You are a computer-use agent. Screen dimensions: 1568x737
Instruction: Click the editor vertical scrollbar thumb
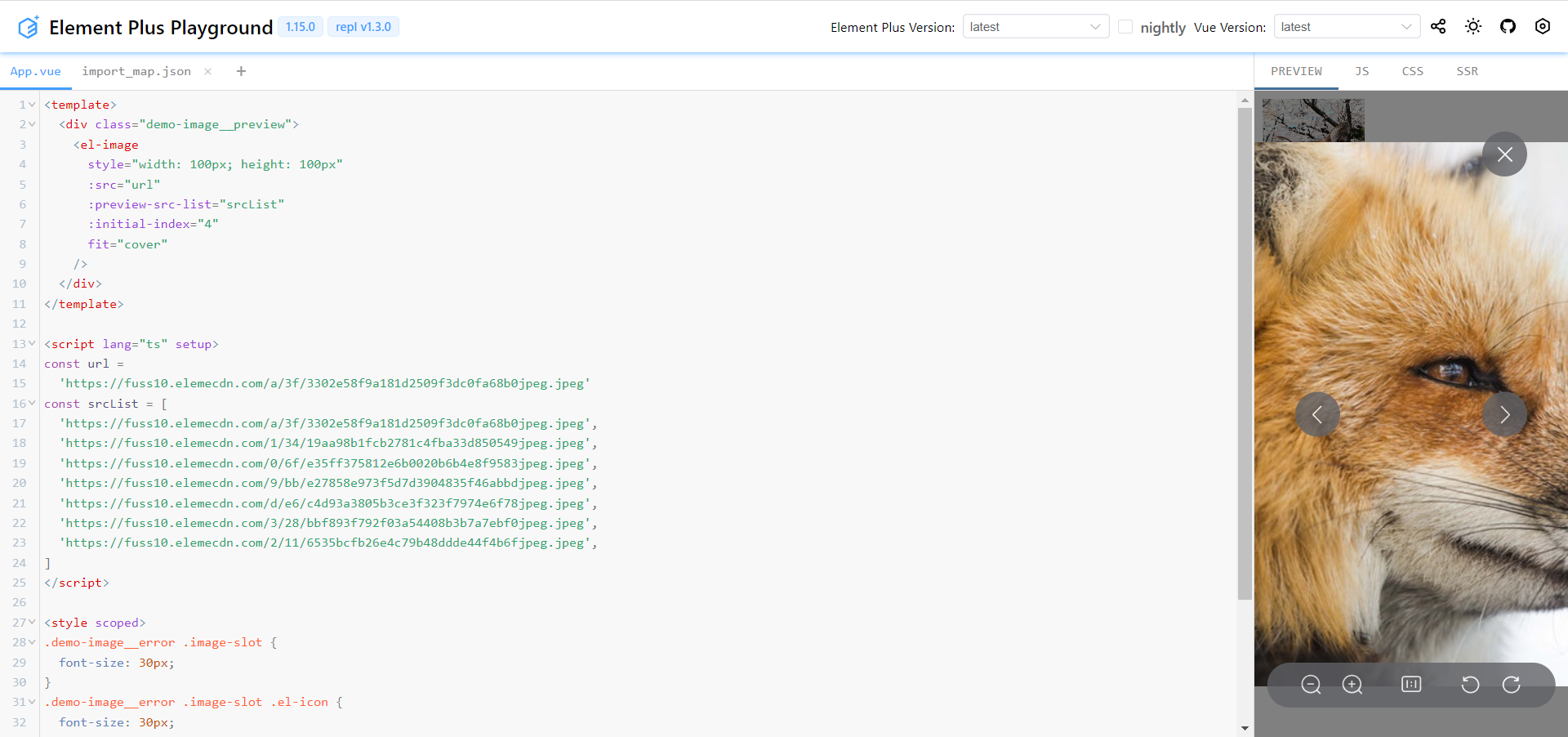pos(1245,354)
